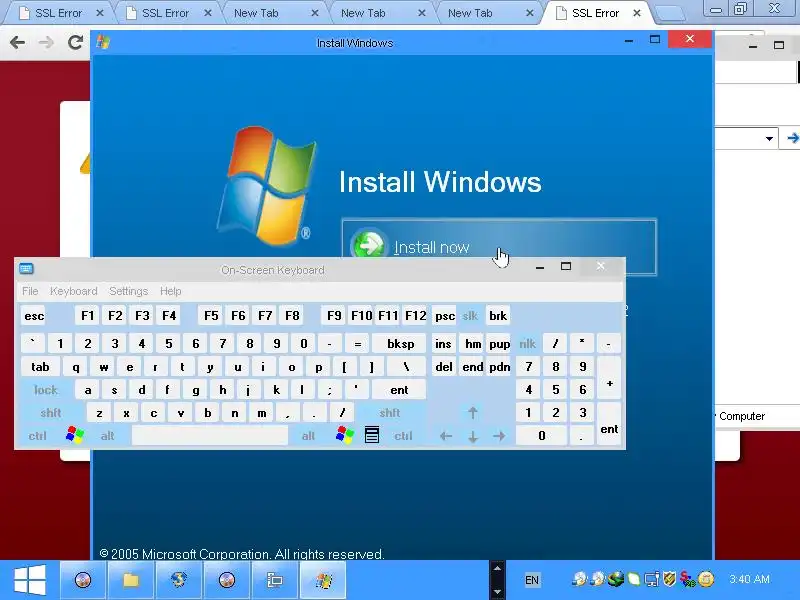Click the browser reload icon

pyautogui.click(x=76, y=42)
